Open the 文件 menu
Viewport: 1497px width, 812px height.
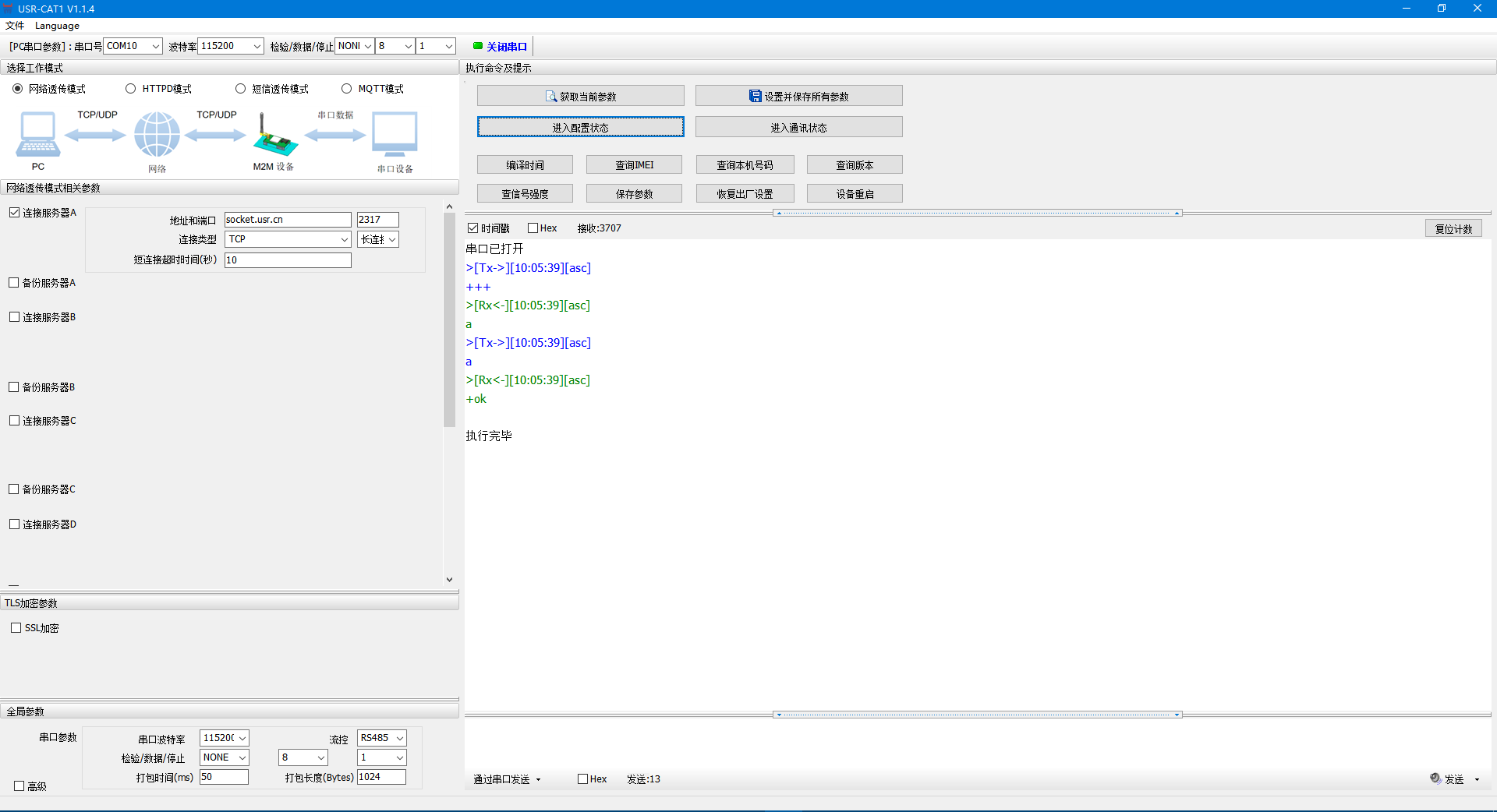click(x=15, y=26)
